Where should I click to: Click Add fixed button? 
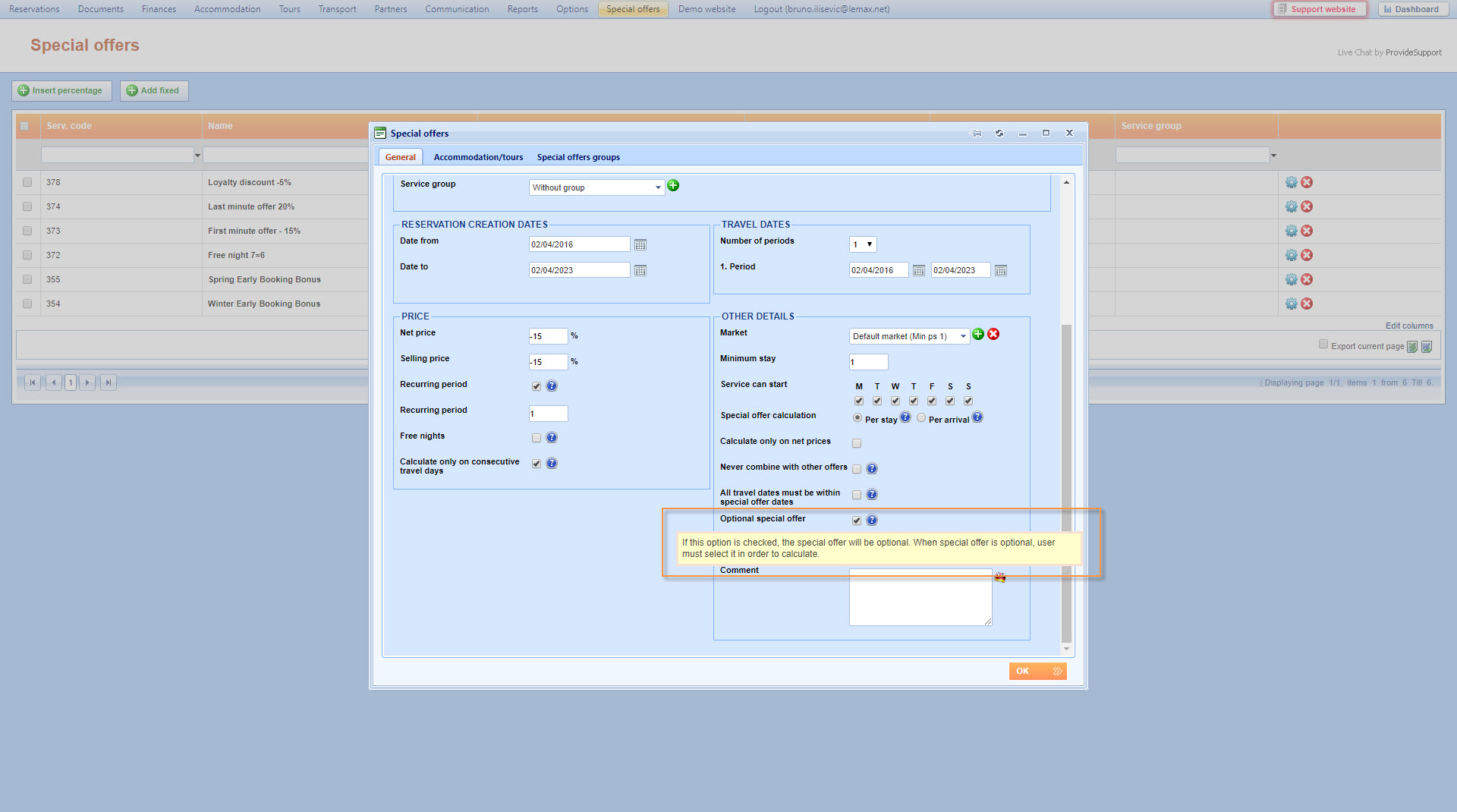pyautogui.click(x=154, y=90)
